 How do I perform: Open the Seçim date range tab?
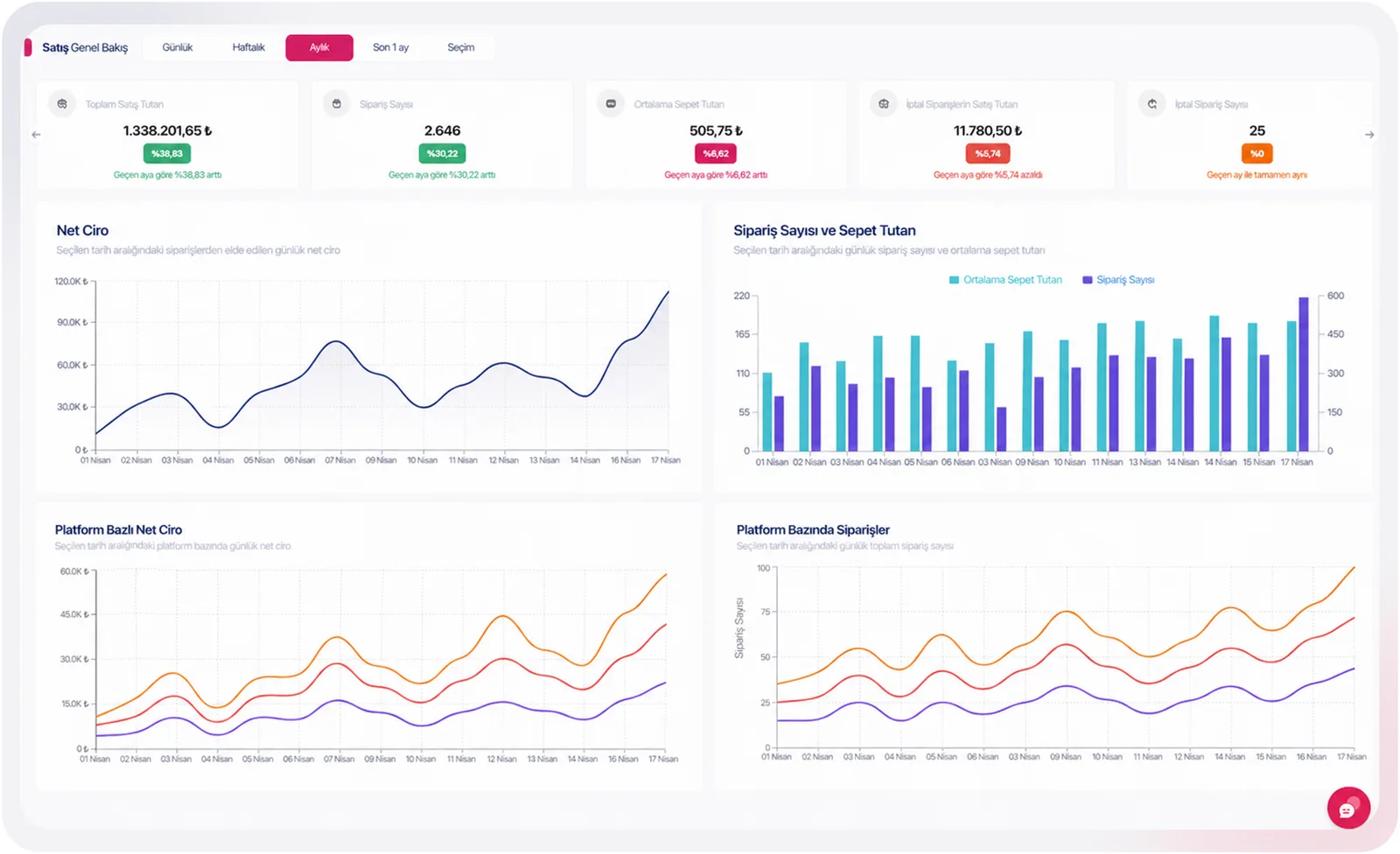point(461,47)
